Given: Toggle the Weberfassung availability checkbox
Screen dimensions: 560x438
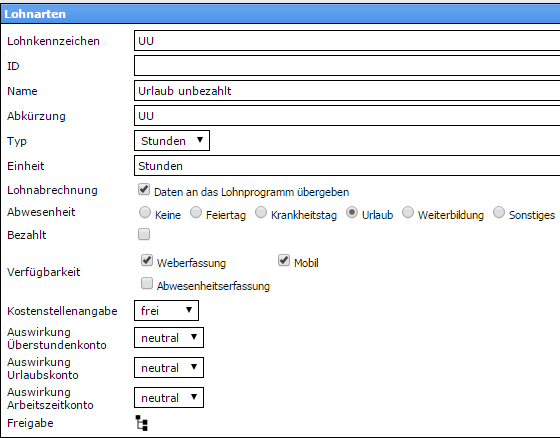Looking at the screenshot, I should [147, 260].
